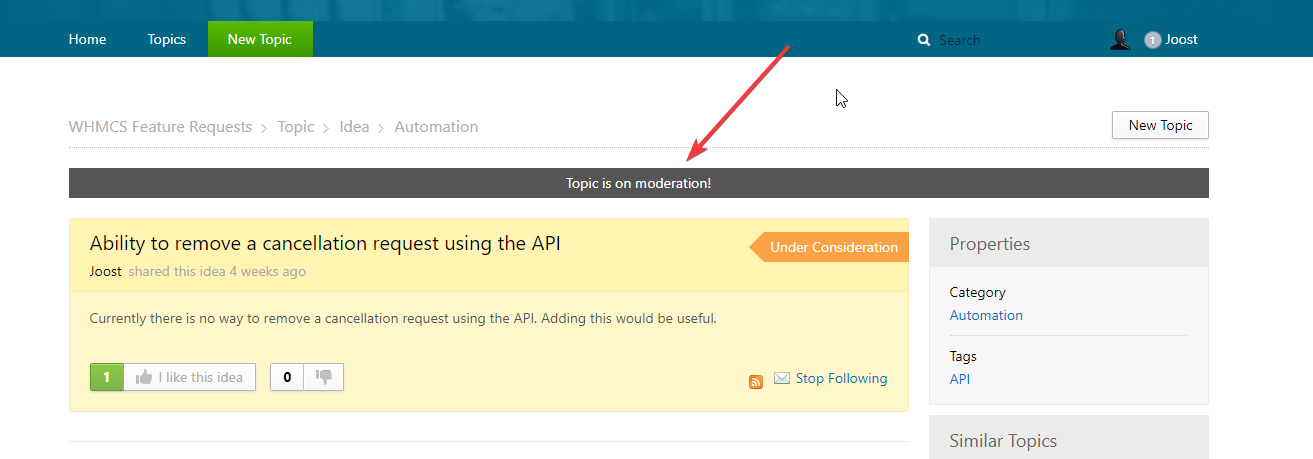Viewport: 1313px width, 459px height.
Task: Open the notification count badge
Action: (1152, 40)
